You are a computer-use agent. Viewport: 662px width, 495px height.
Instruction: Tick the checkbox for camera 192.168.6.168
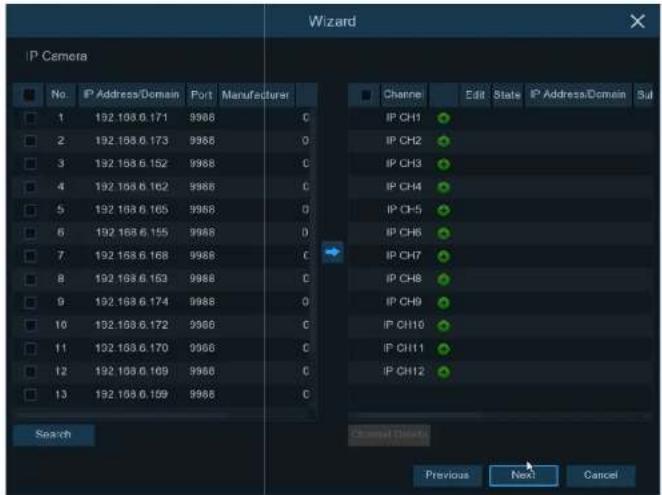coord(30,256)
